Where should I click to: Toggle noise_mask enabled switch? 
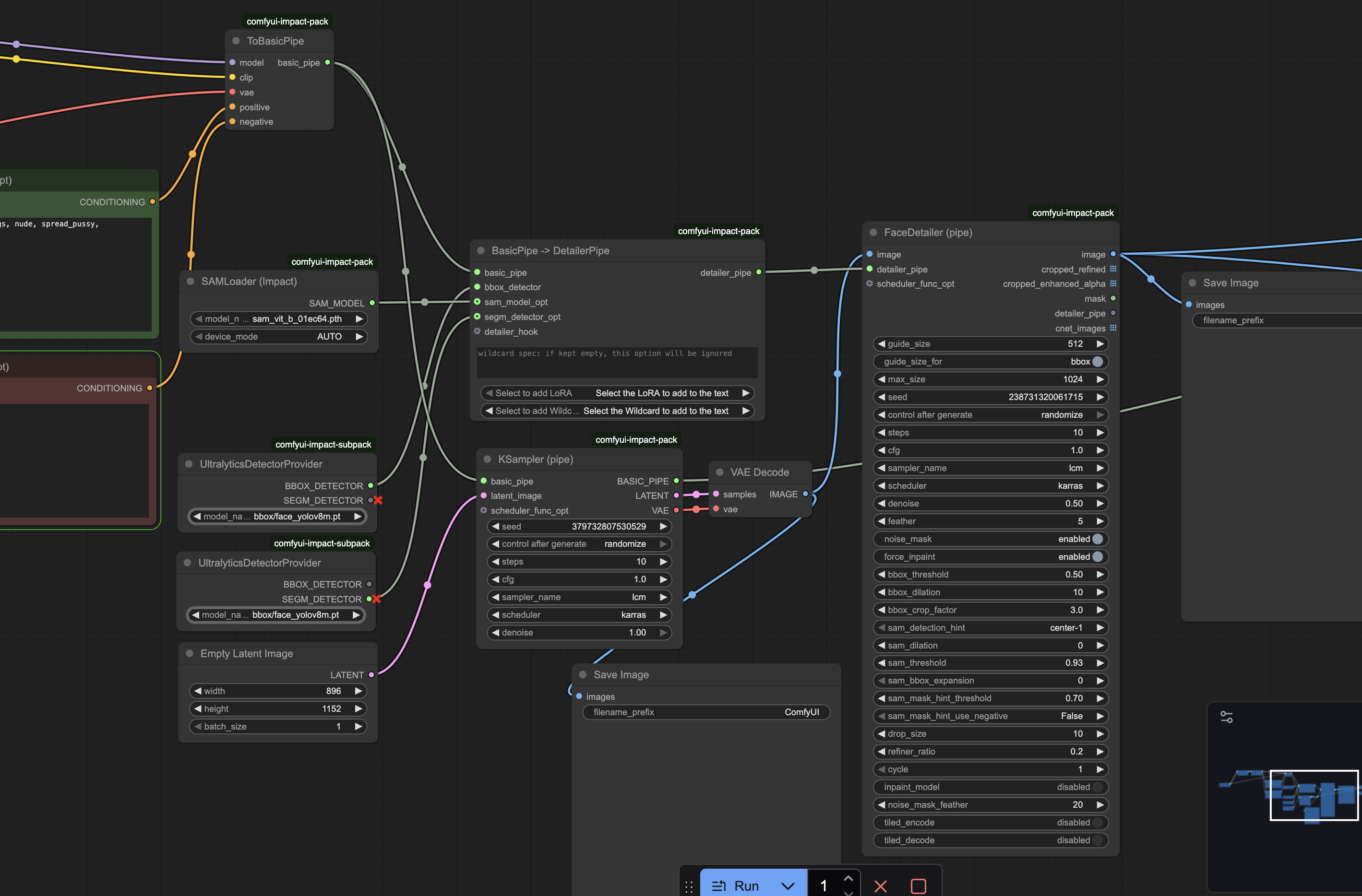1097,539
